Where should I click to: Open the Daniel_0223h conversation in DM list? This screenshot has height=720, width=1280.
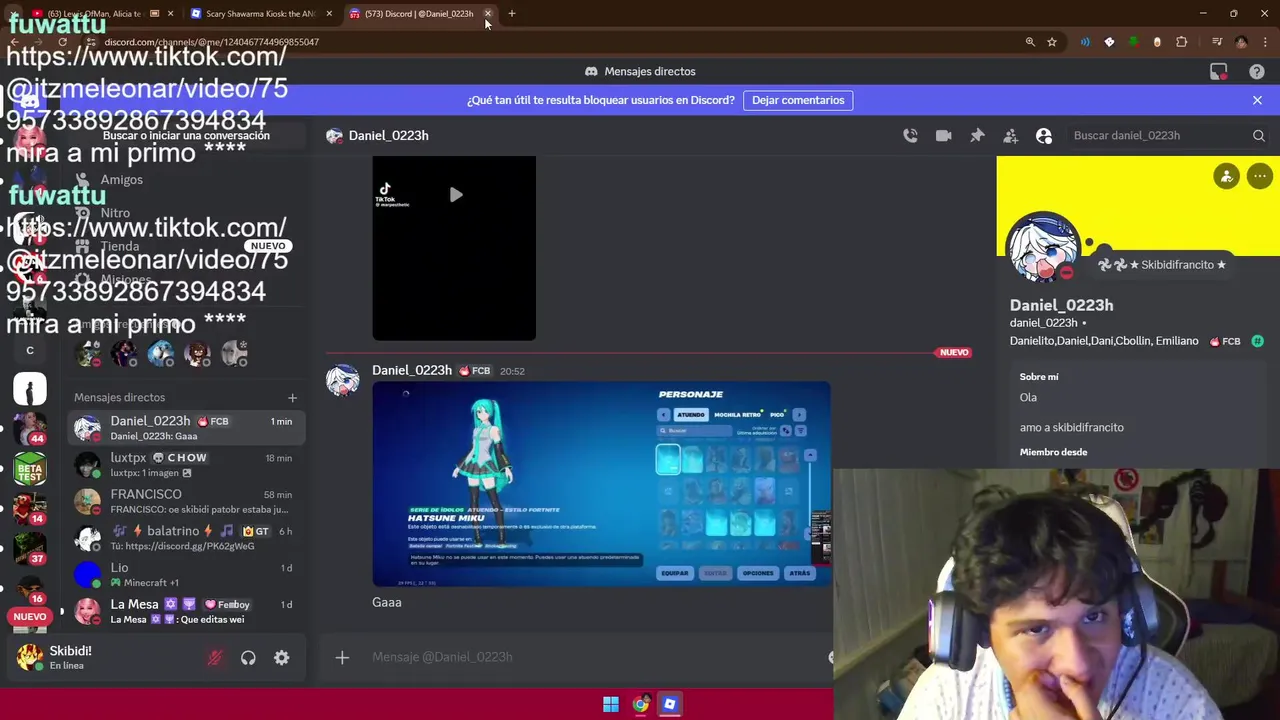tap(186, 428)
